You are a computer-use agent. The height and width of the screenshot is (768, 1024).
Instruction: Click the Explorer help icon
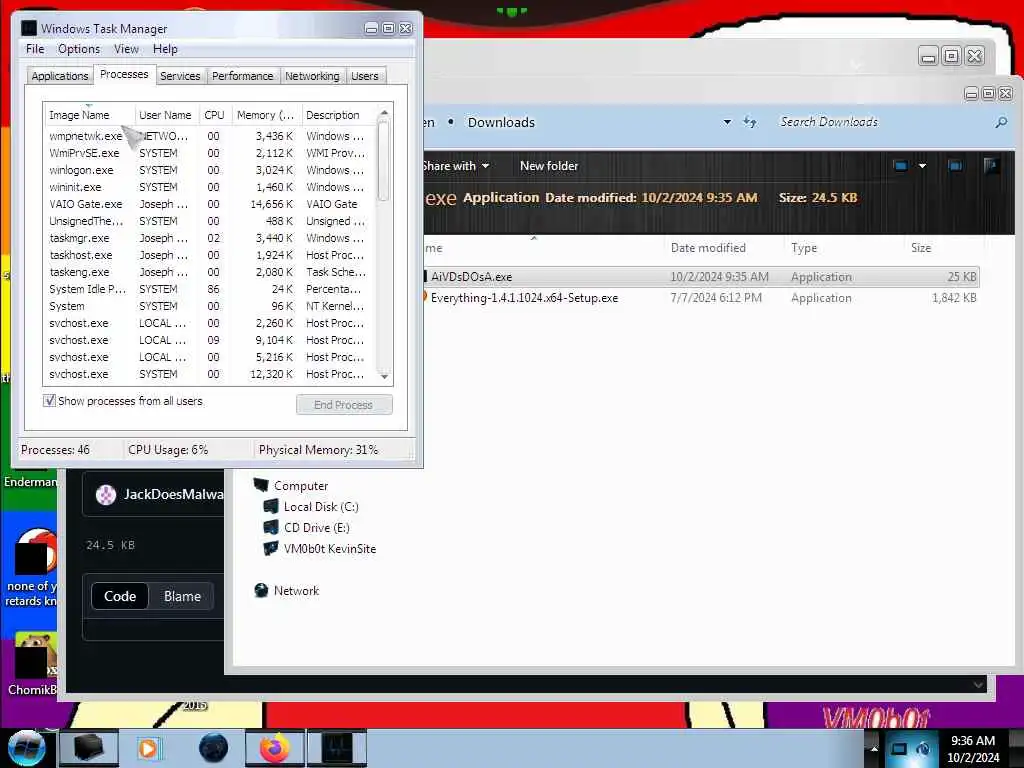click(991, 166)
